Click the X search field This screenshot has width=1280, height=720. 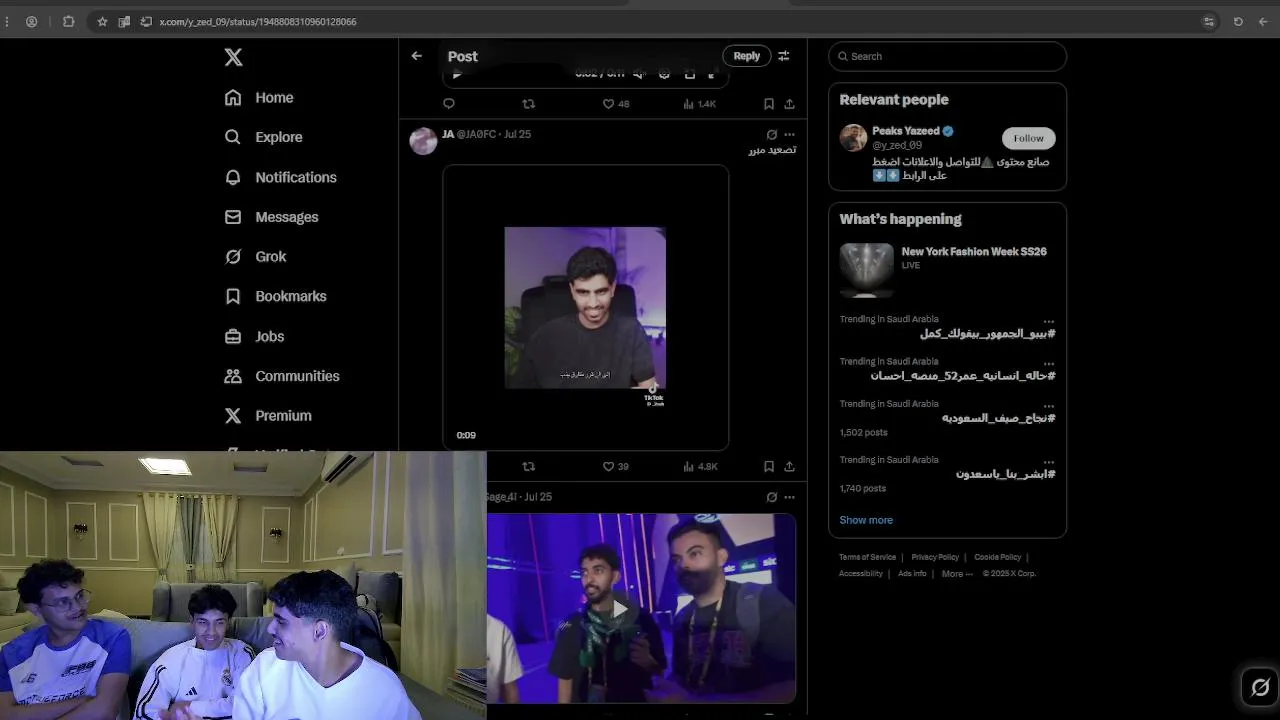pos(947,56)
